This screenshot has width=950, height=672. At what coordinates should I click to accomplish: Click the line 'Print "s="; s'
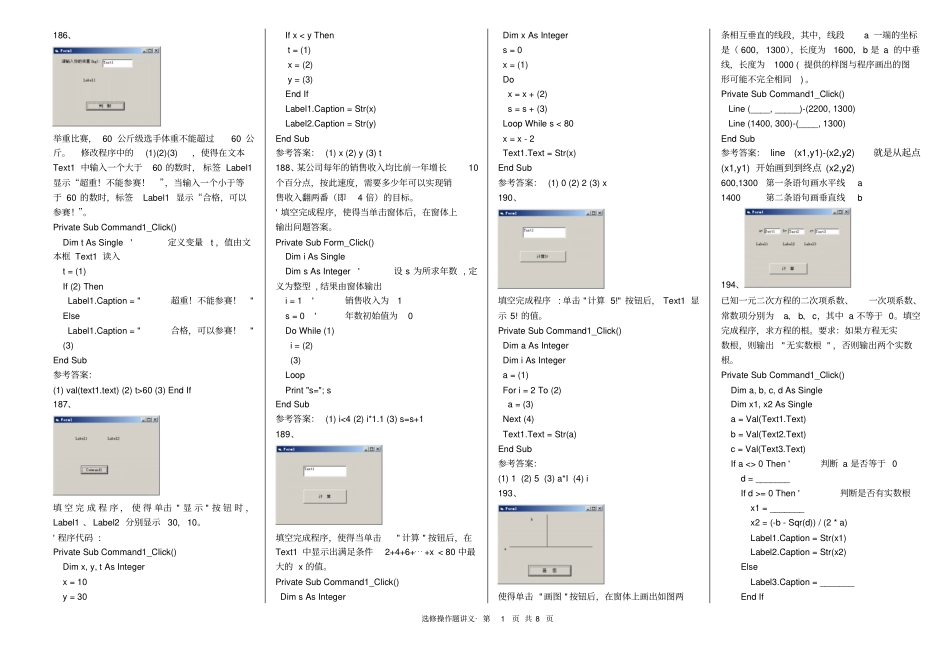pyautogui.click(x=308, y=390)
